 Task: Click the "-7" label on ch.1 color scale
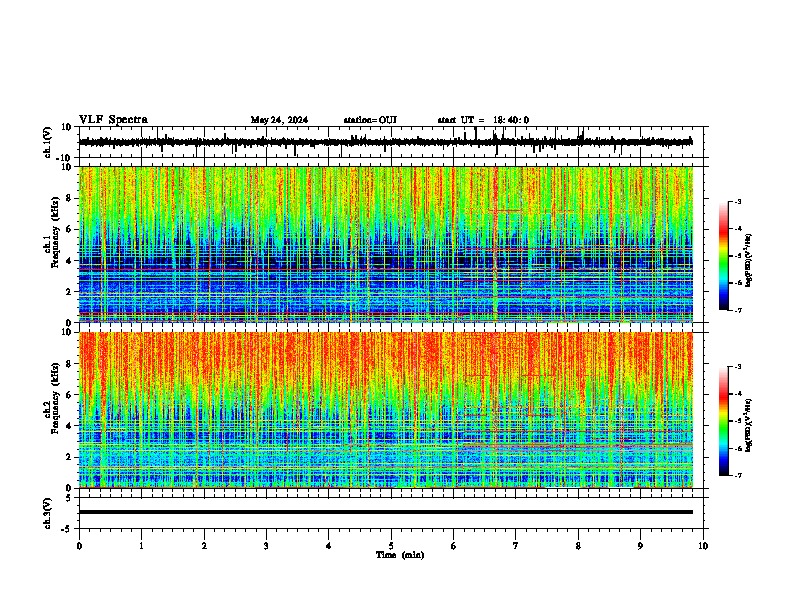point(738,310)
